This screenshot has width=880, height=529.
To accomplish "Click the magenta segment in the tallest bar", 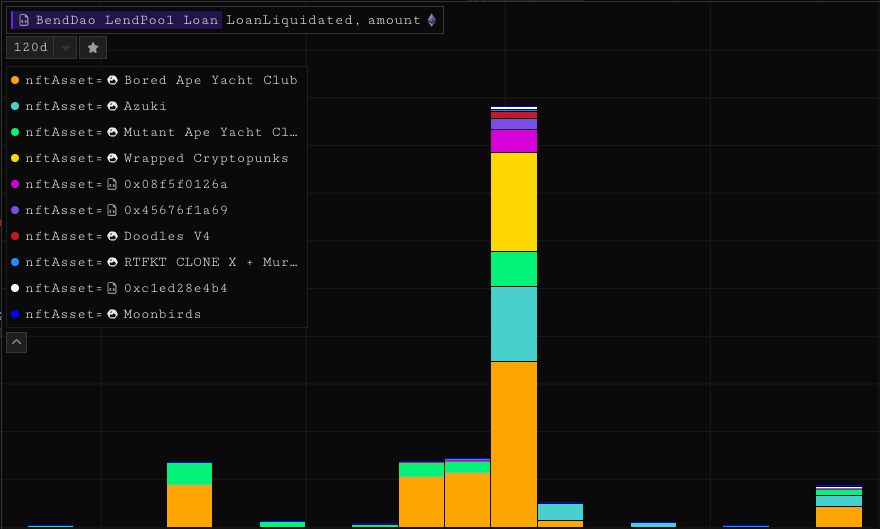I will [514, 141].
